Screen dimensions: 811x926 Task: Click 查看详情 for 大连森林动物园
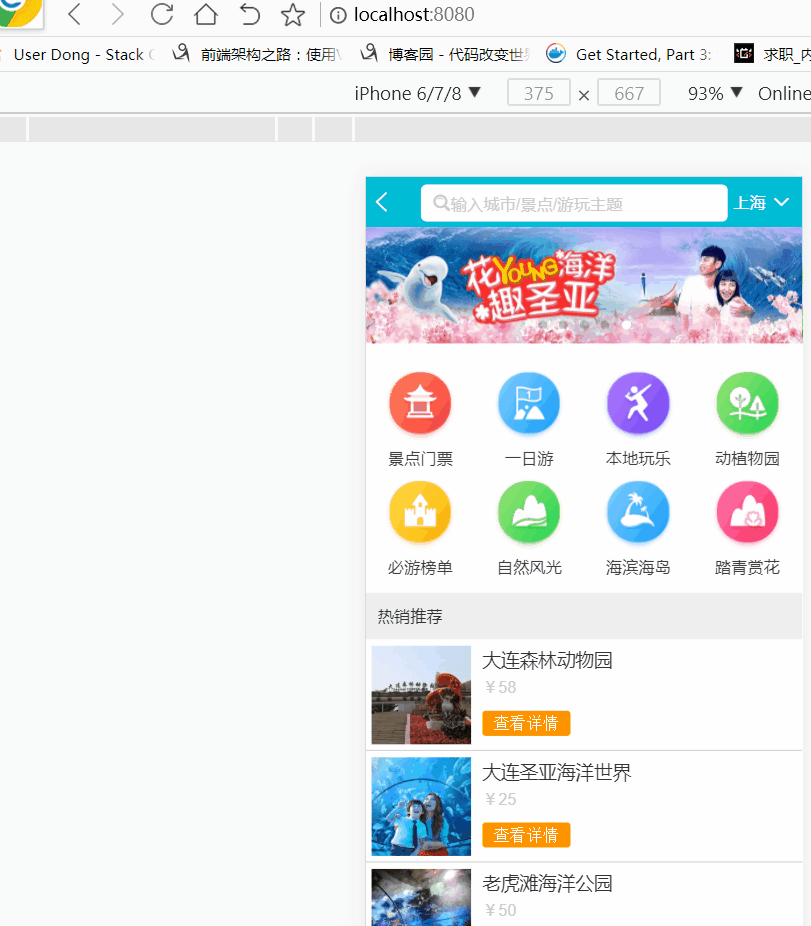526,723
